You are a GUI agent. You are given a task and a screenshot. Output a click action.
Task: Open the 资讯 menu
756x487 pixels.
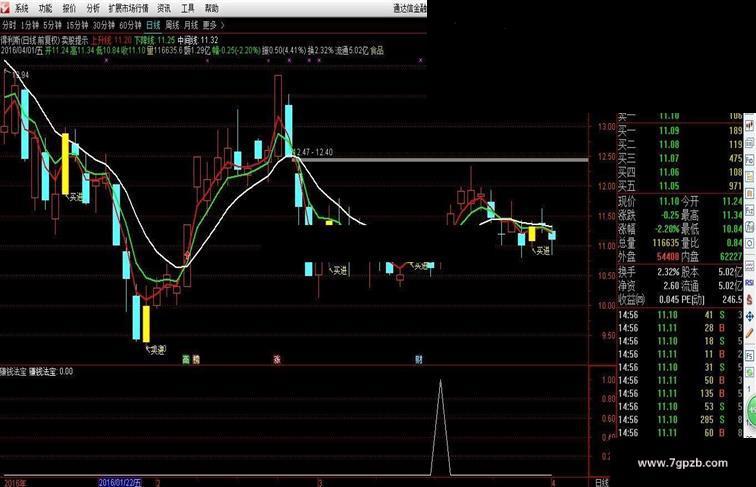tap(164, 8)
